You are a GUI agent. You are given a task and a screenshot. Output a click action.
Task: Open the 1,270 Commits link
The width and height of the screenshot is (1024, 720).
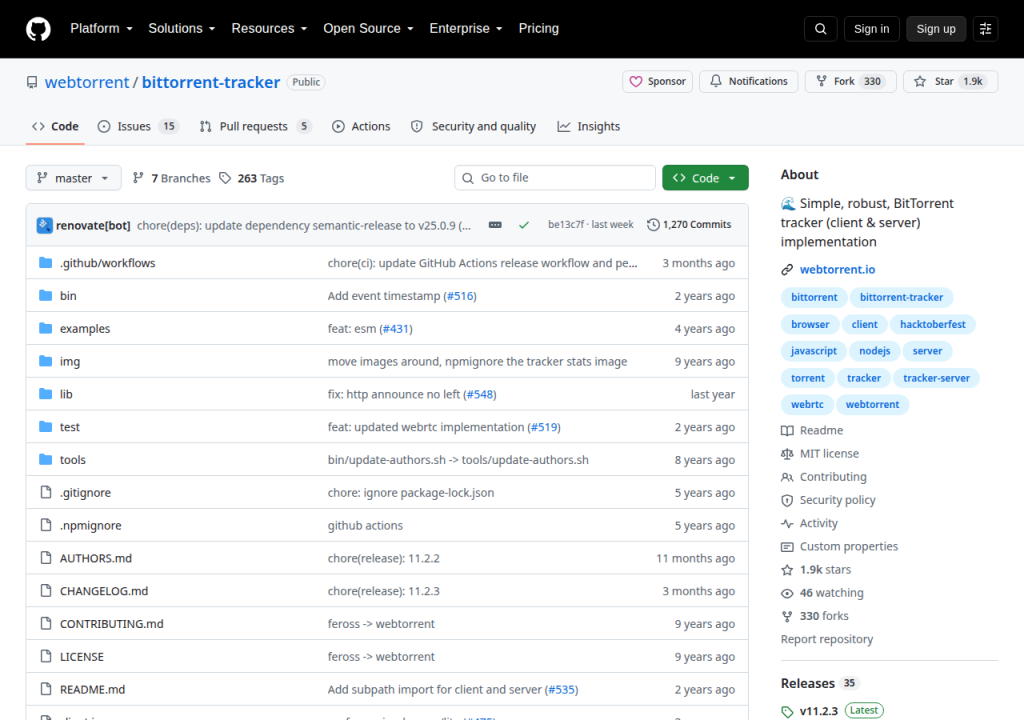click(689, 225)
